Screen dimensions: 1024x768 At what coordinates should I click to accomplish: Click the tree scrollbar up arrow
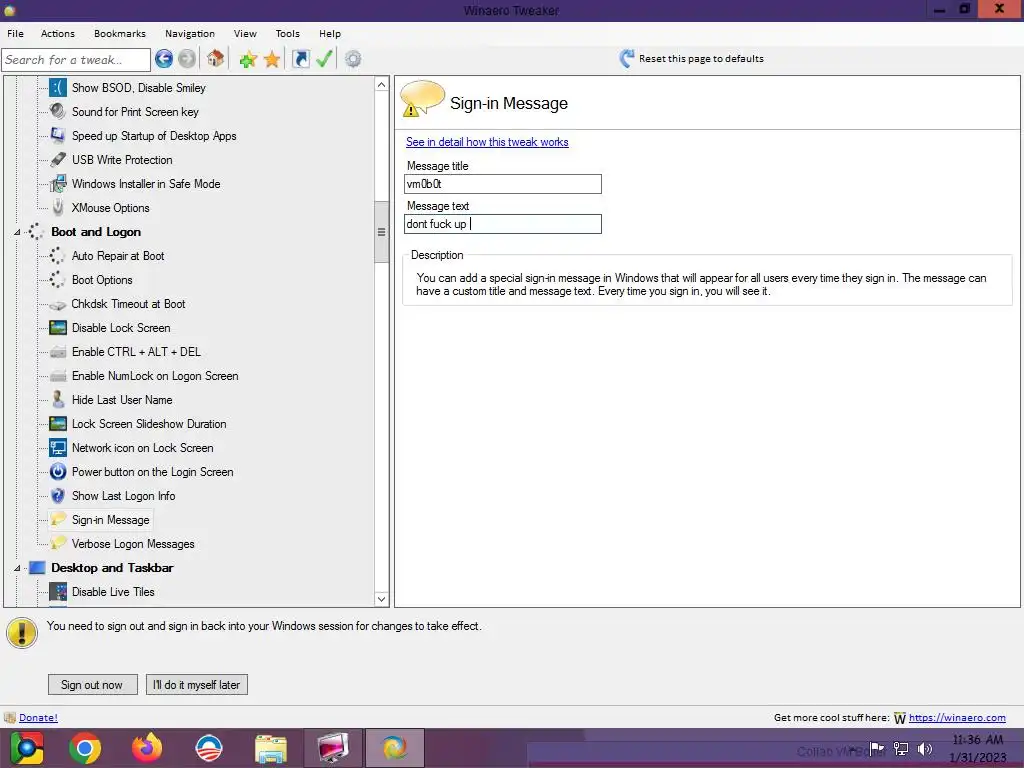[x=381, y=84]
